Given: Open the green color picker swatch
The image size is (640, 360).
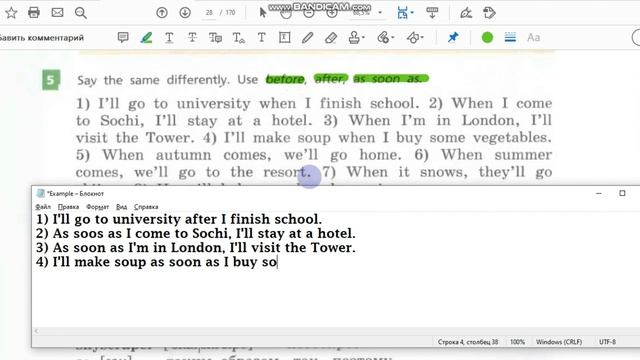Looking at the screenshot, I should pos(487,38).
